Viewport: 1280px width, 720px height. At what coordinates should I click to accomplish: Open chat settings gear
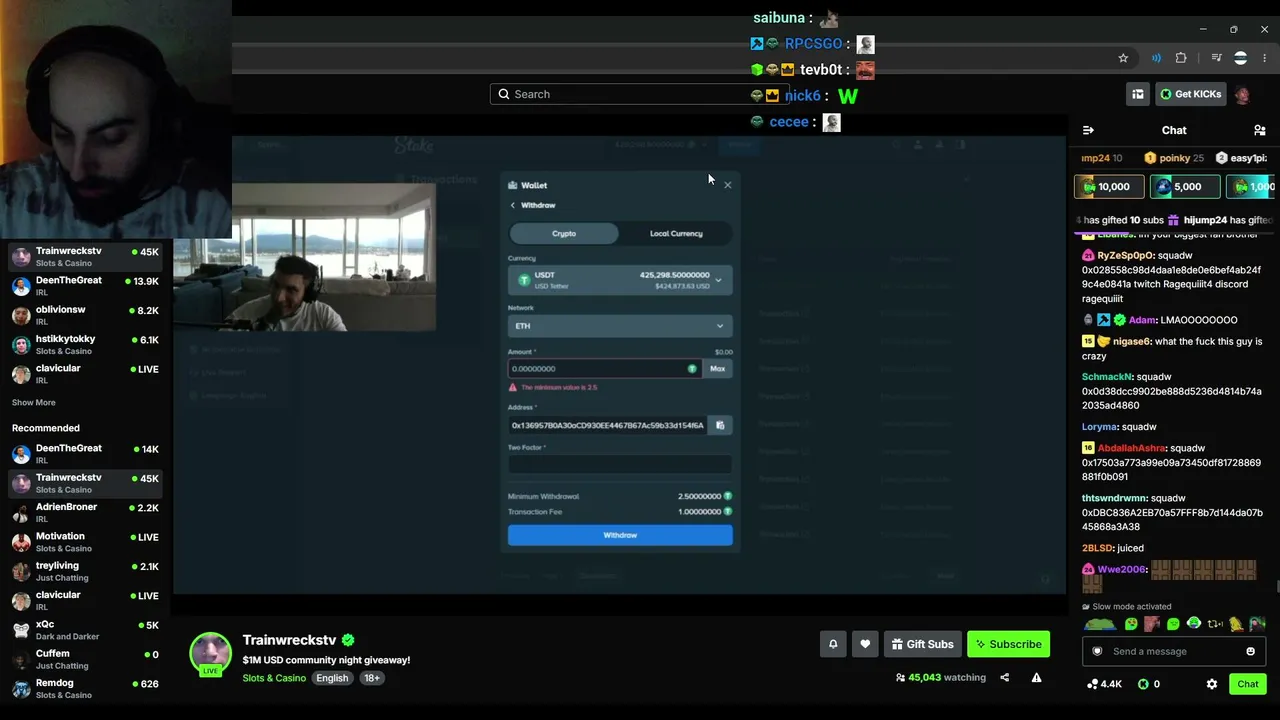[x=1212, y=684]
